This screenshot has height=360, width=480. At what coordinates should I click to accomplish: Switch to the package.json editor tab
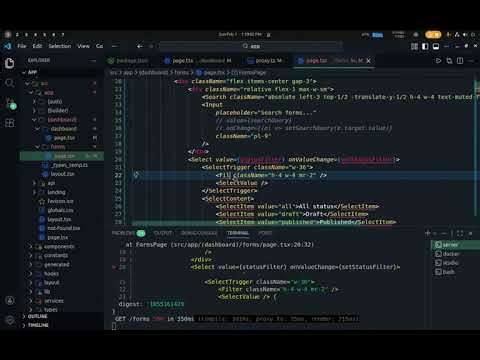tap(128, 61)
